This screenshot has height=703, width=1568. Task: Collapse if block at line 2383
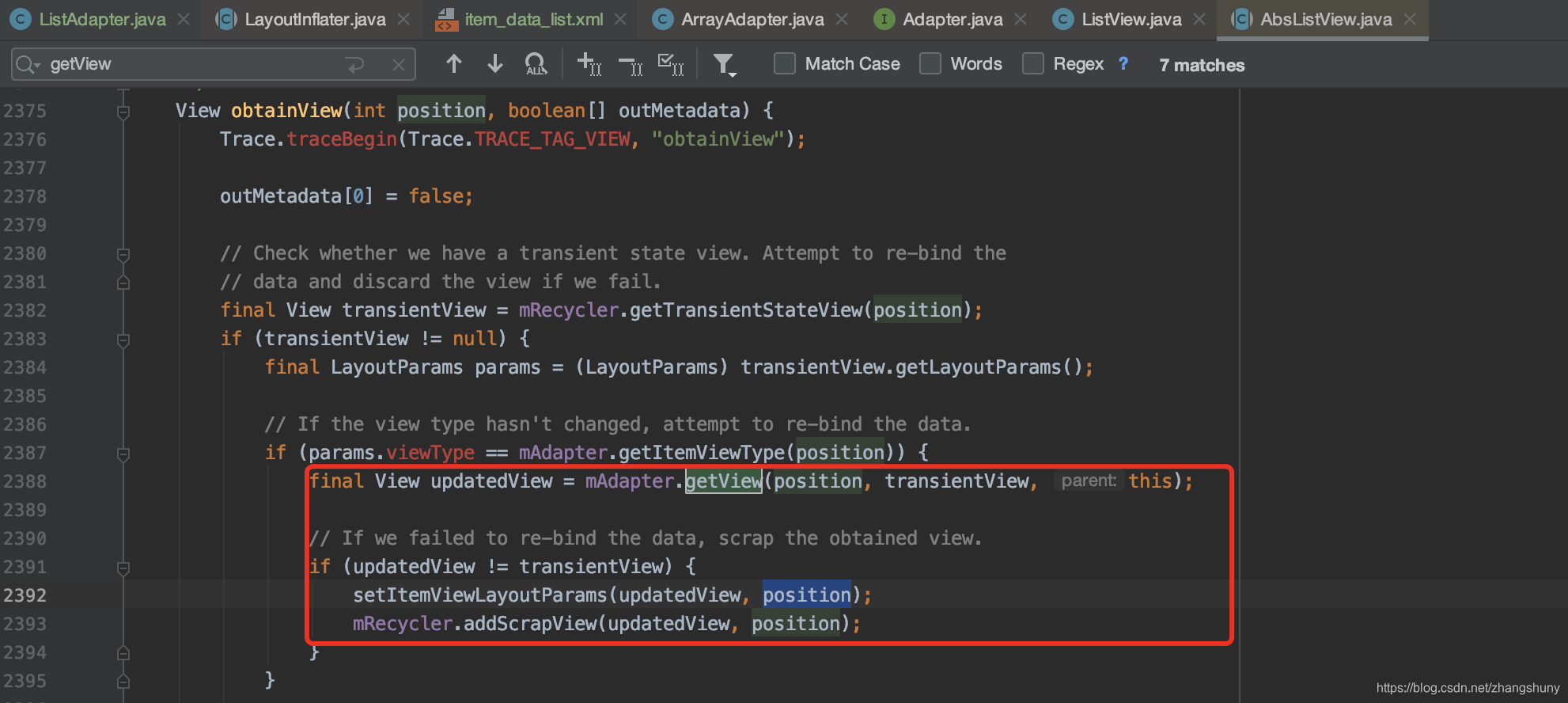(x=123, y=340)
